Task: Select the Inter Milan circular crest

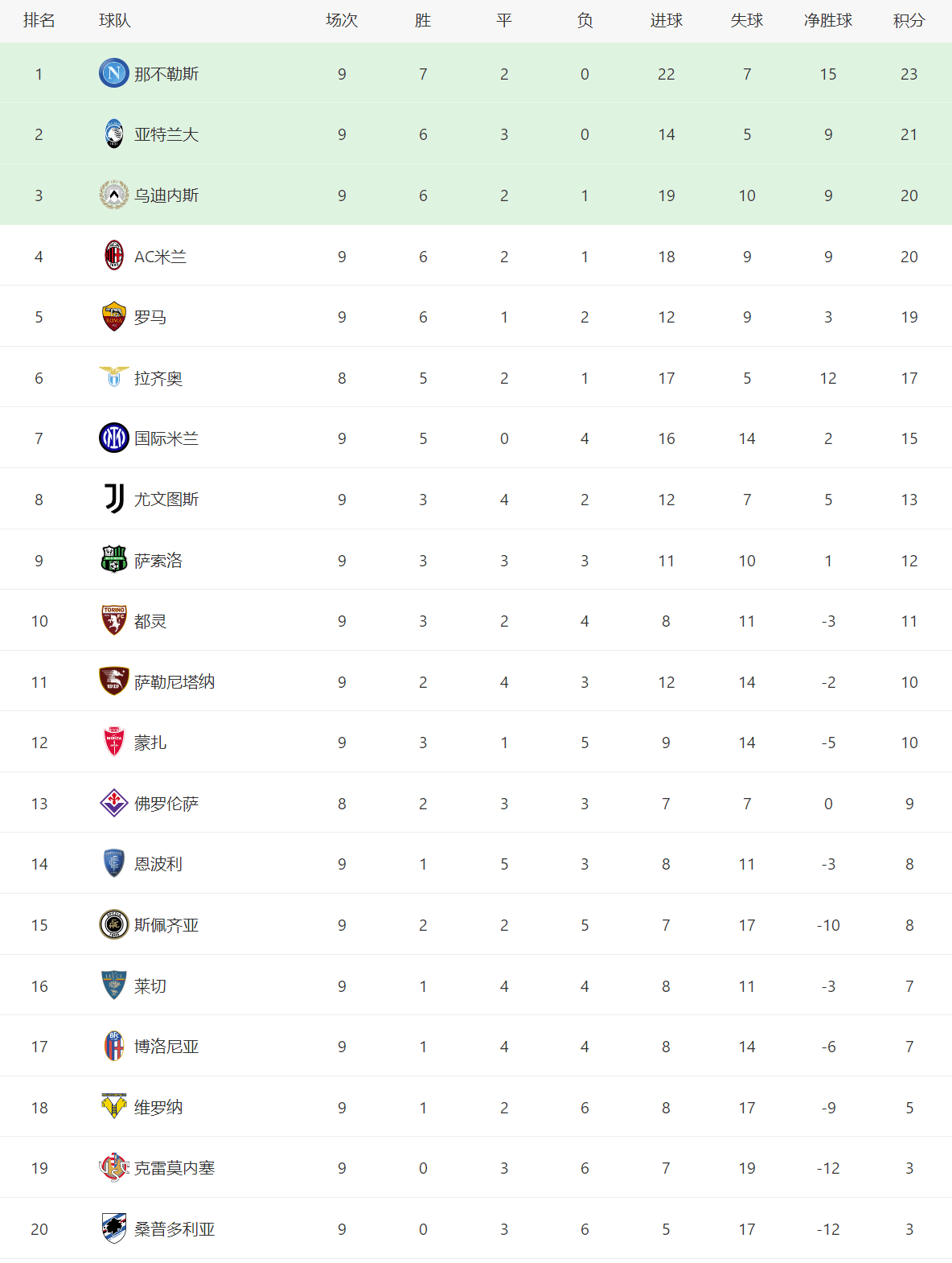Action: pos(114,438)
